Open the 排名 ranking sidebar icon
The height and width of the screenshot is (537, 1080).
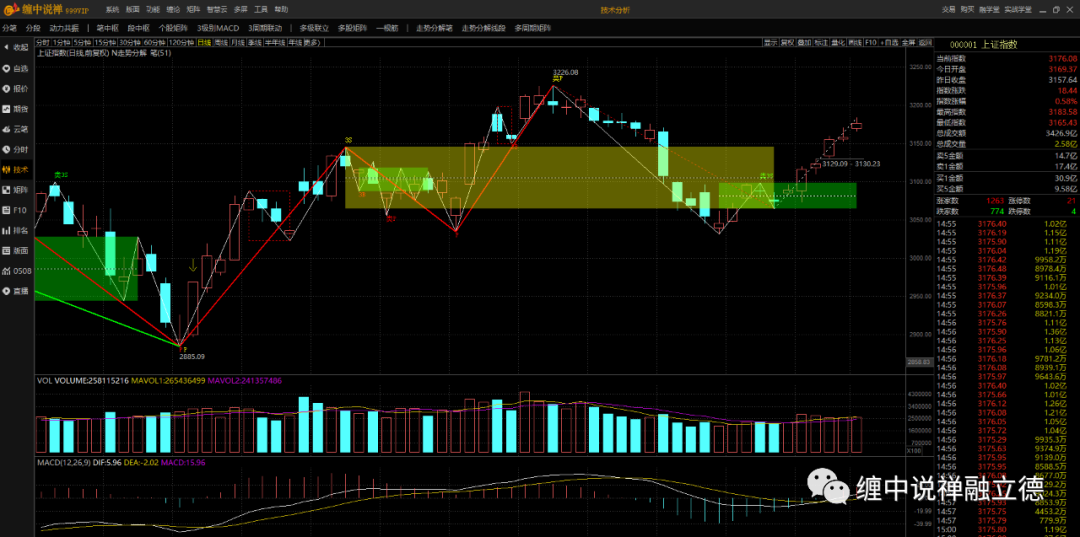17,231
